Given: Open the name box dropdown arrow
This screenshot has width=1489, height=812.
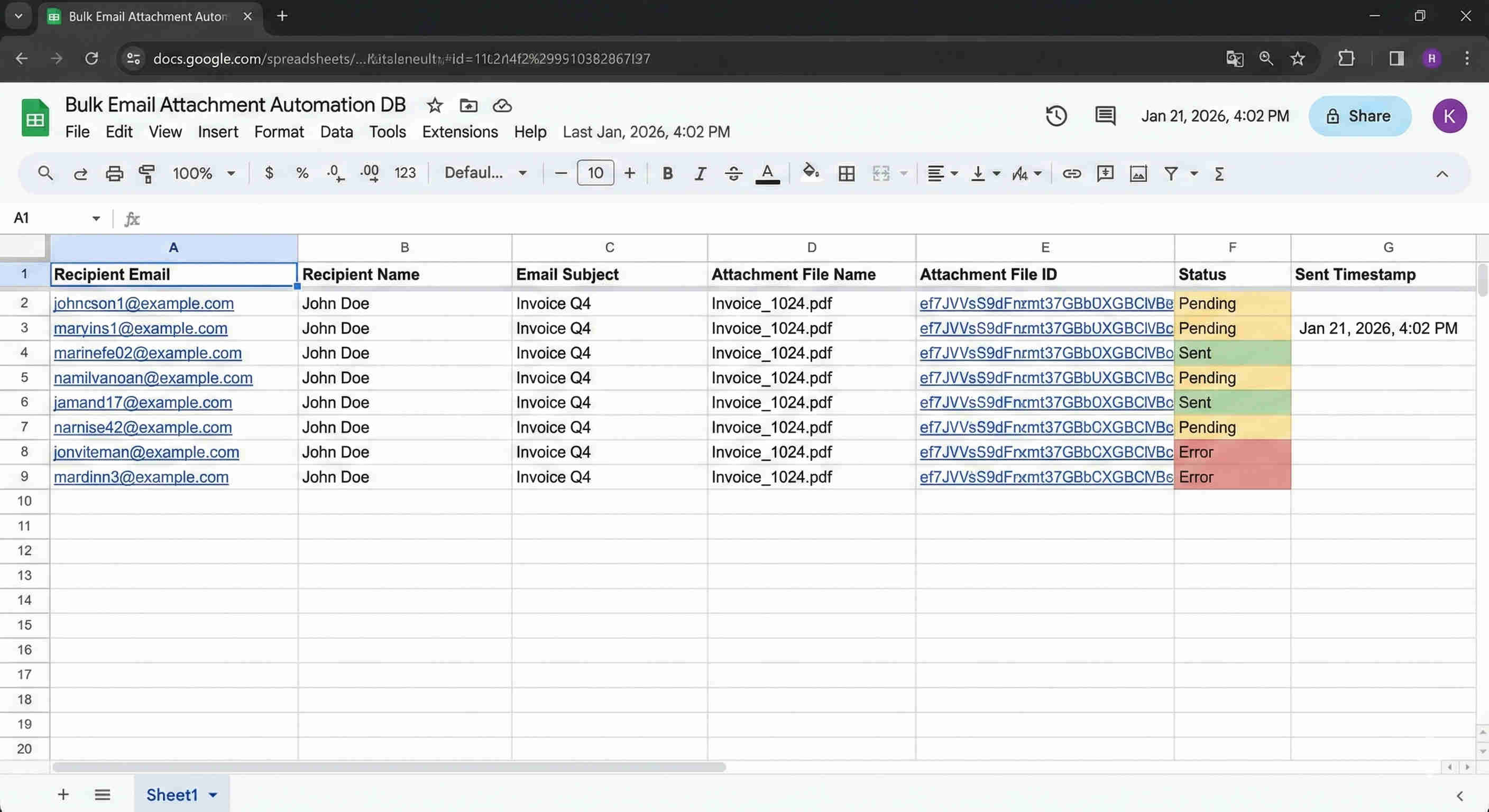Looking at the screenshot, I should tap(96, 218).
